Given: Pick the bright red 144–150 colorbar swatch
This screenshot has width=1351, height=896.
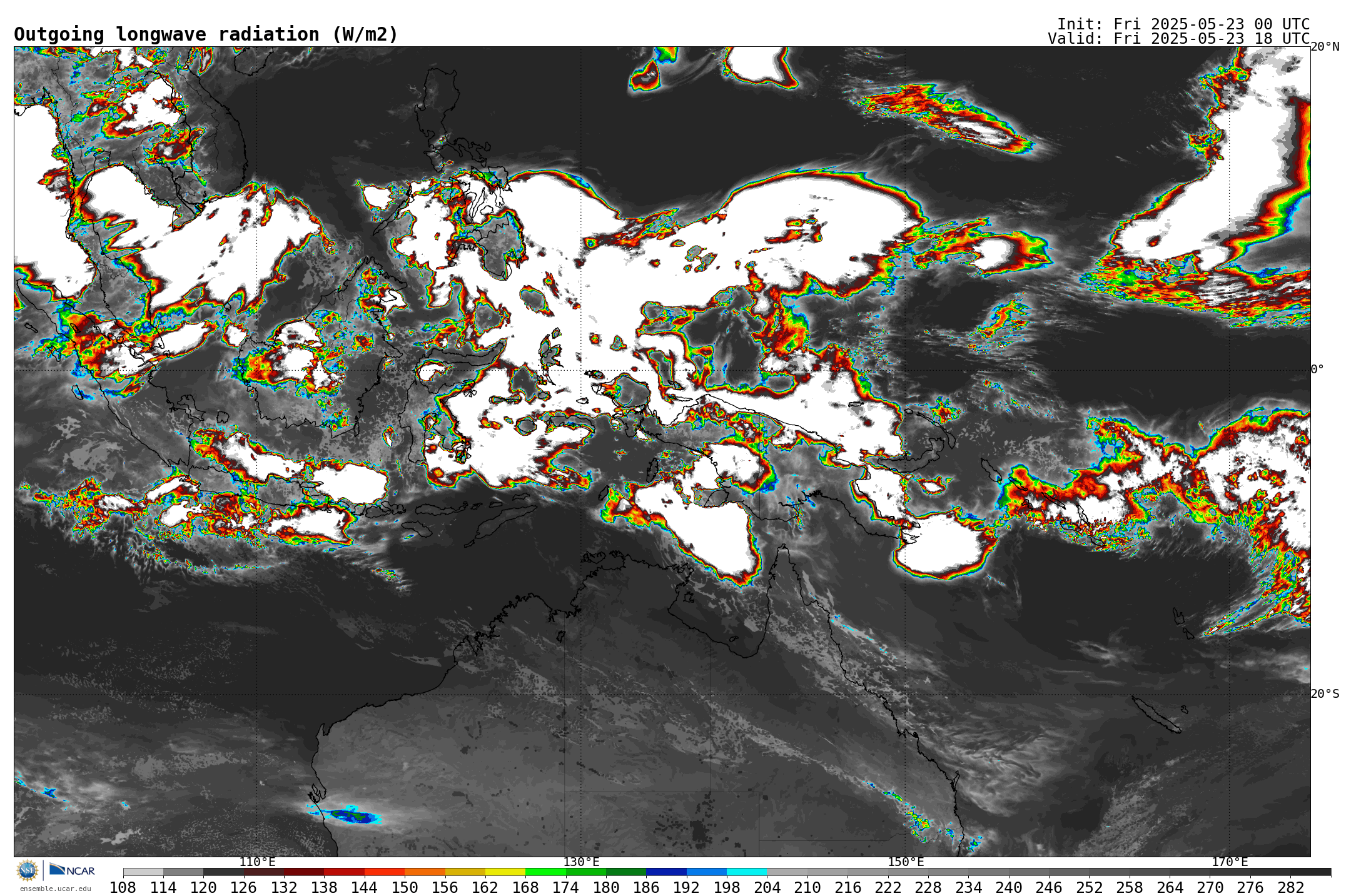Looking at the screenshot, I should 385,872.
